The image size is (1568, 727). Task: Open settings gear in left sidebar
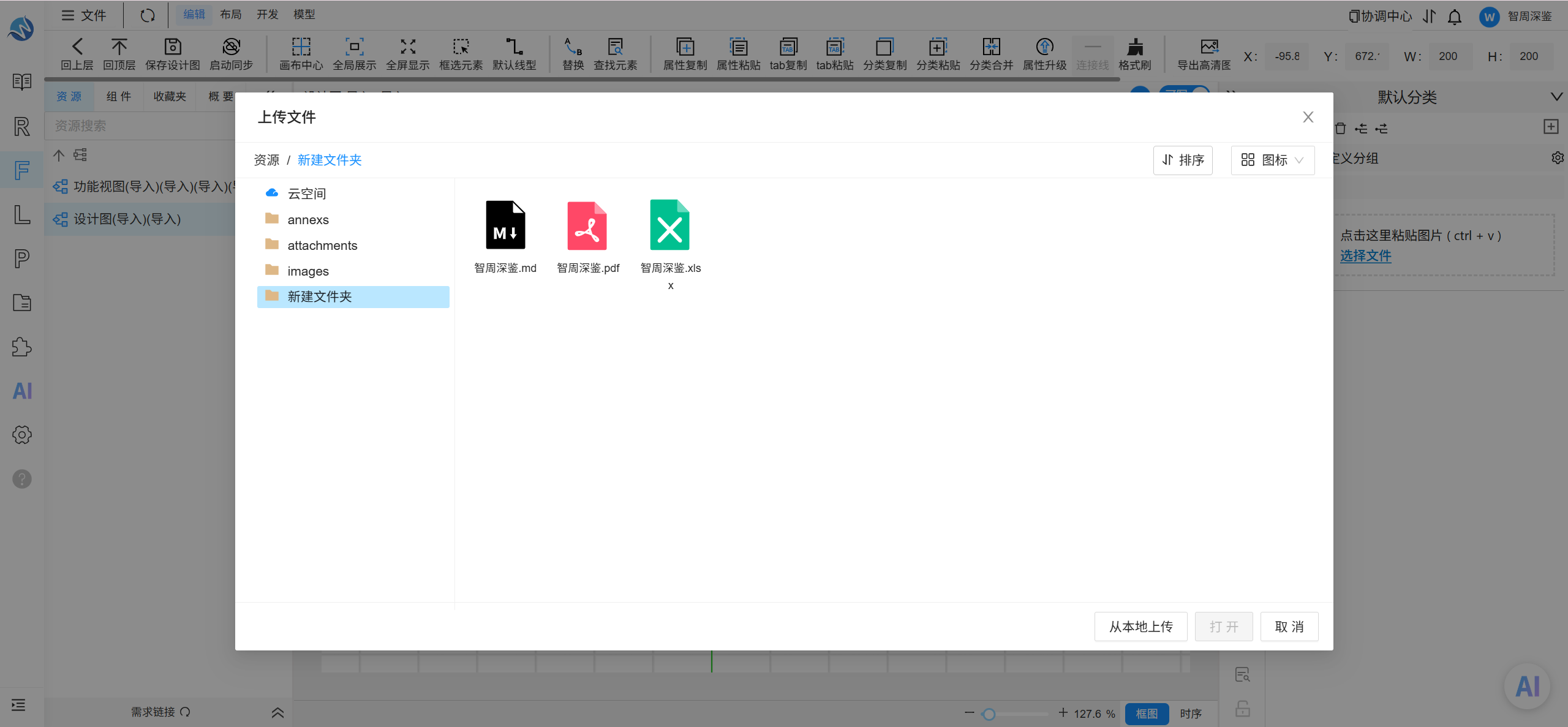click(x=22, y=435)
